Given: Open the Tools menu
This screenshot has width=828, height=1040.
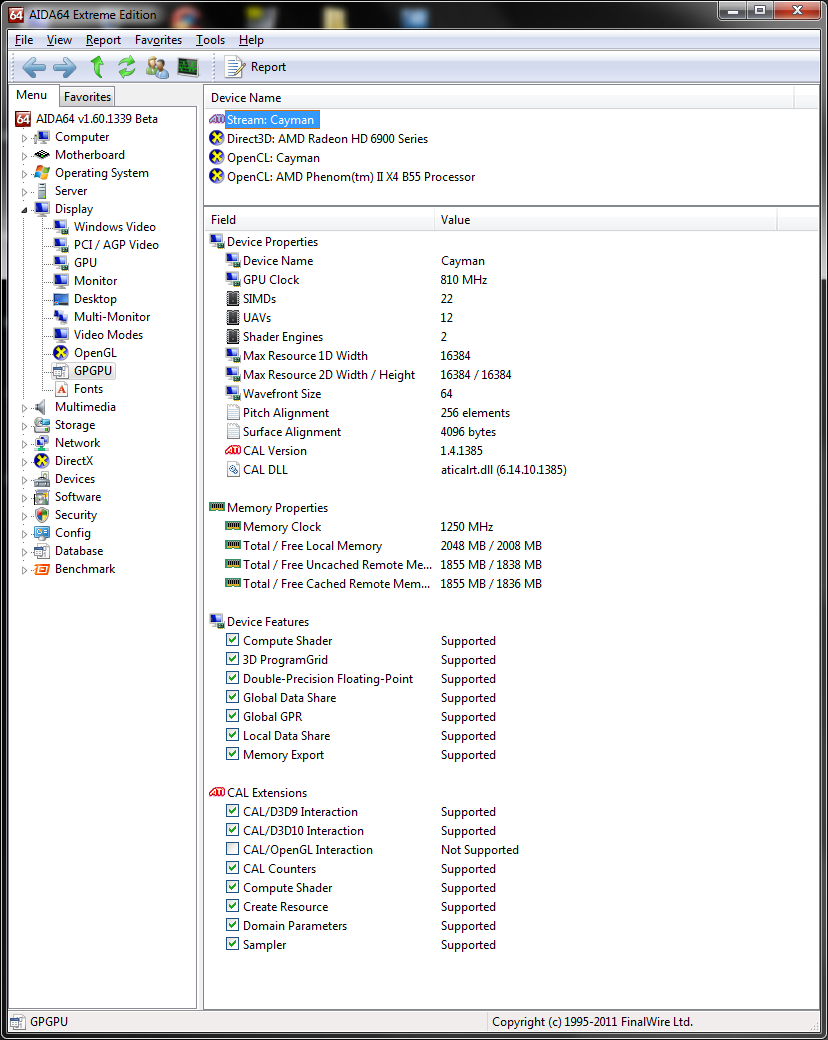Looking at the screenshot, I should point(210,40).
